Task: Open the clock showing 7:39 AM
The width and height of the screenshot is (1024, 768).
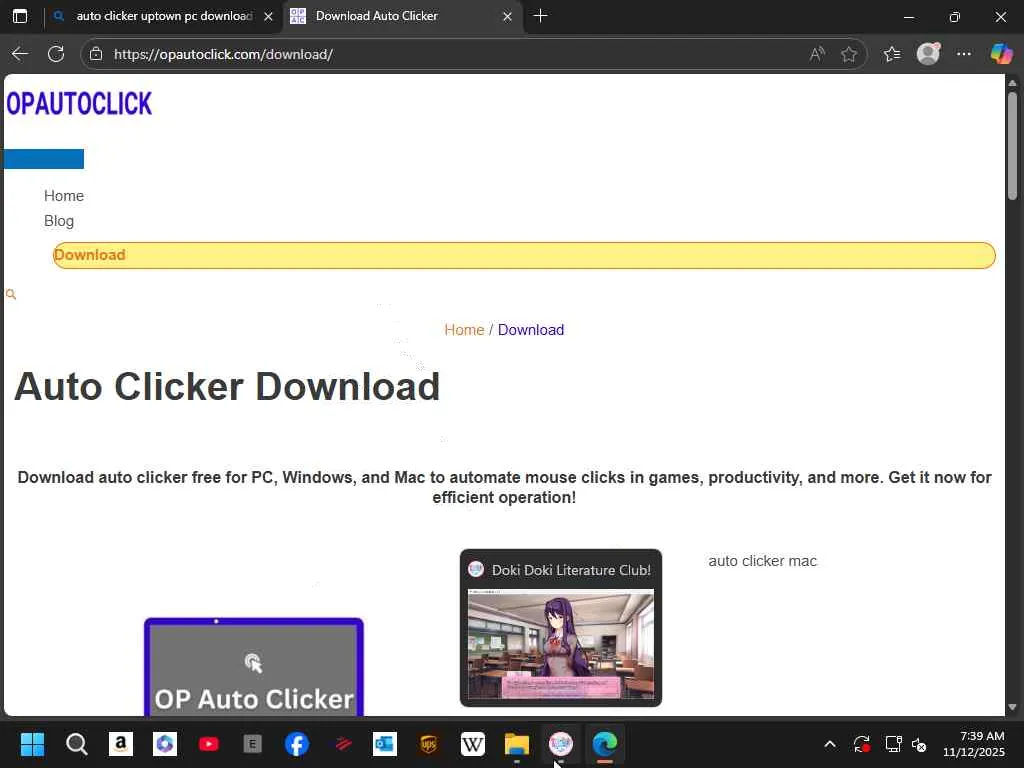Action: click(973, 744)
